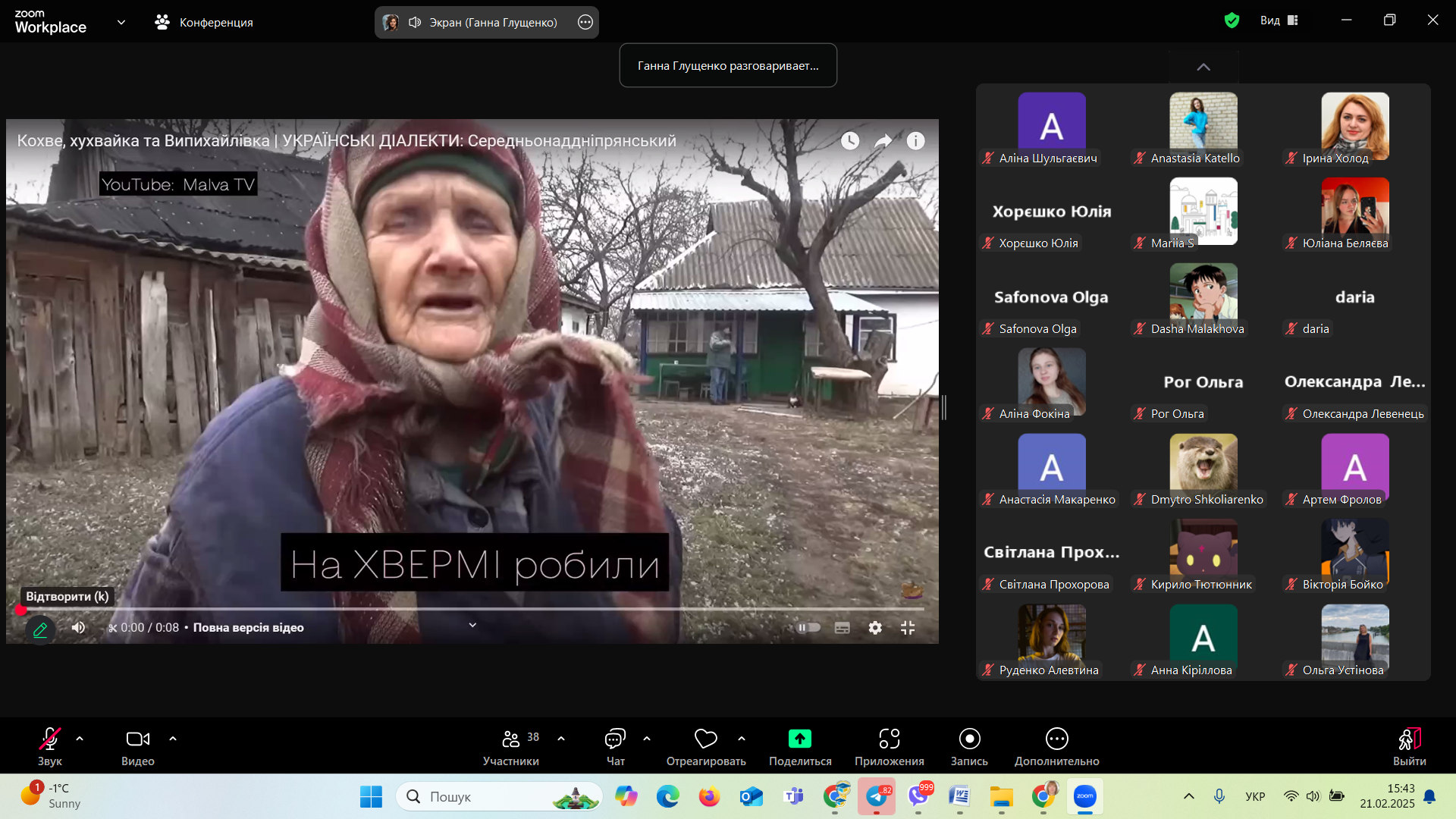1456x819 pixels.
Task: Click the Отреагировать heart icon
Action: click(x=705, y=739)
